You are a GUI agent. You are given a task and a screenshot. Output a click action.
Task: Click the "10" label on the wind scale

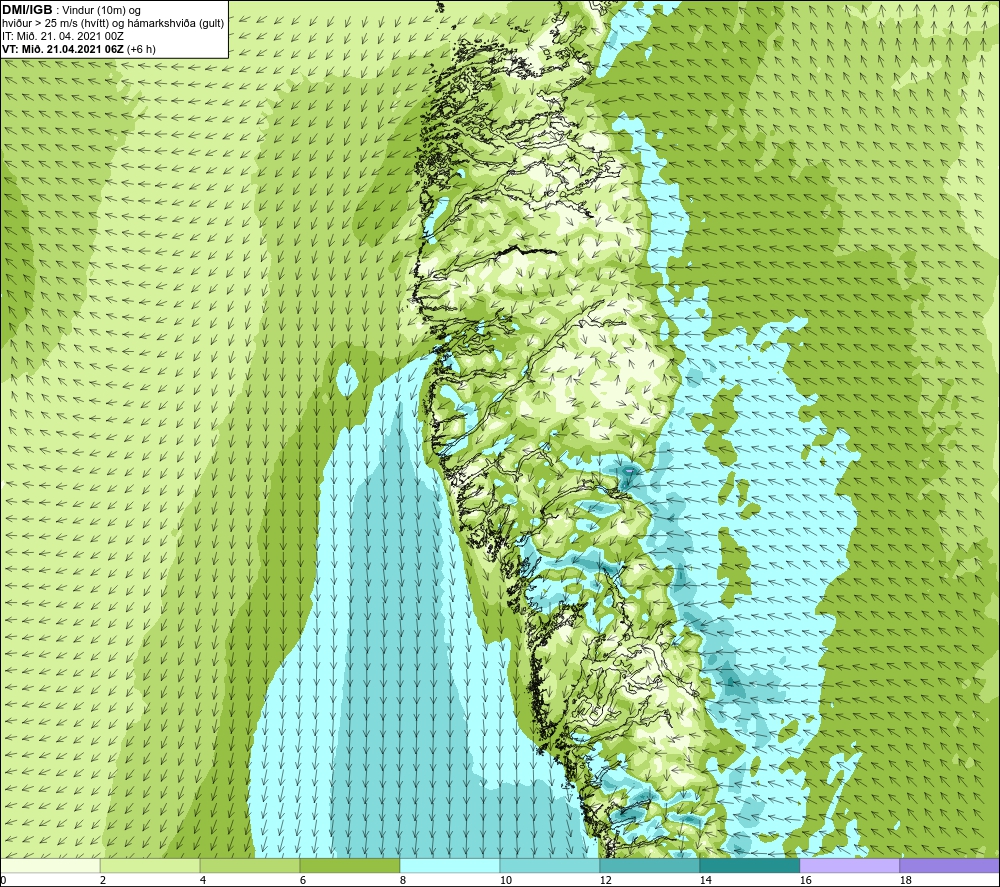coord(505,880)
